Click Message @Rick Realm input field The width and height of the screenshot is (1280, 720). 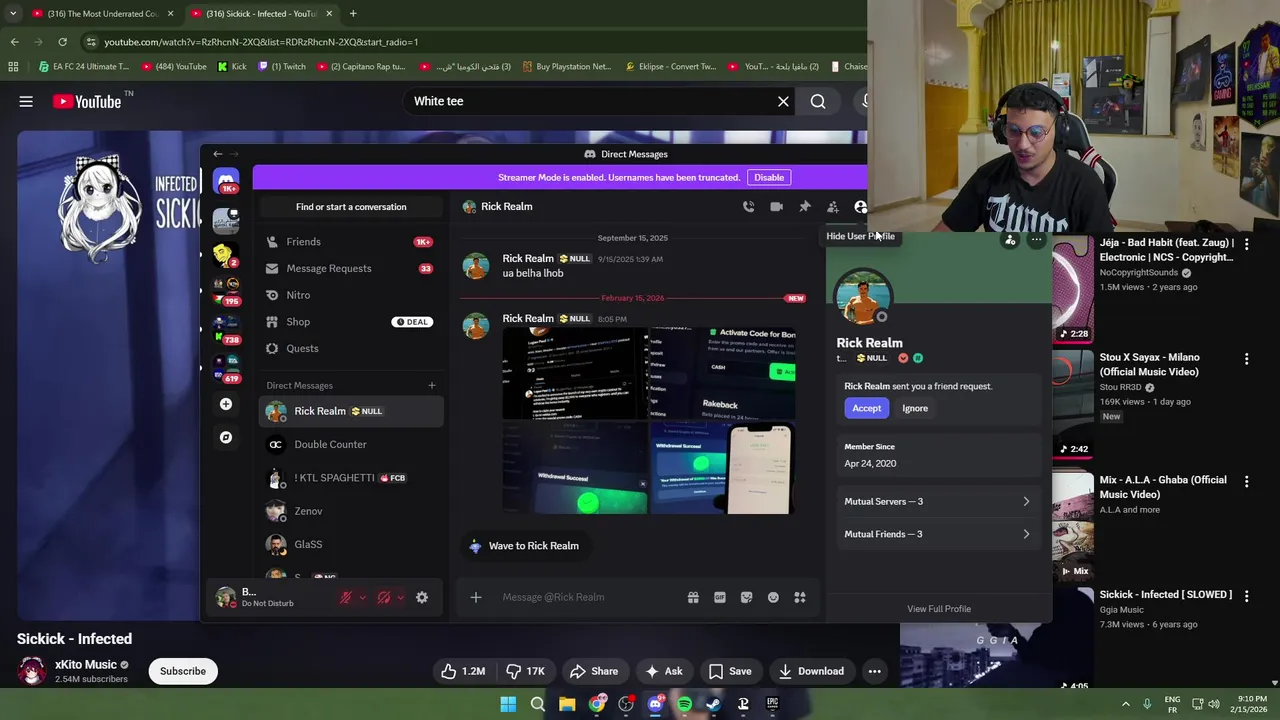tap(590, 597)
